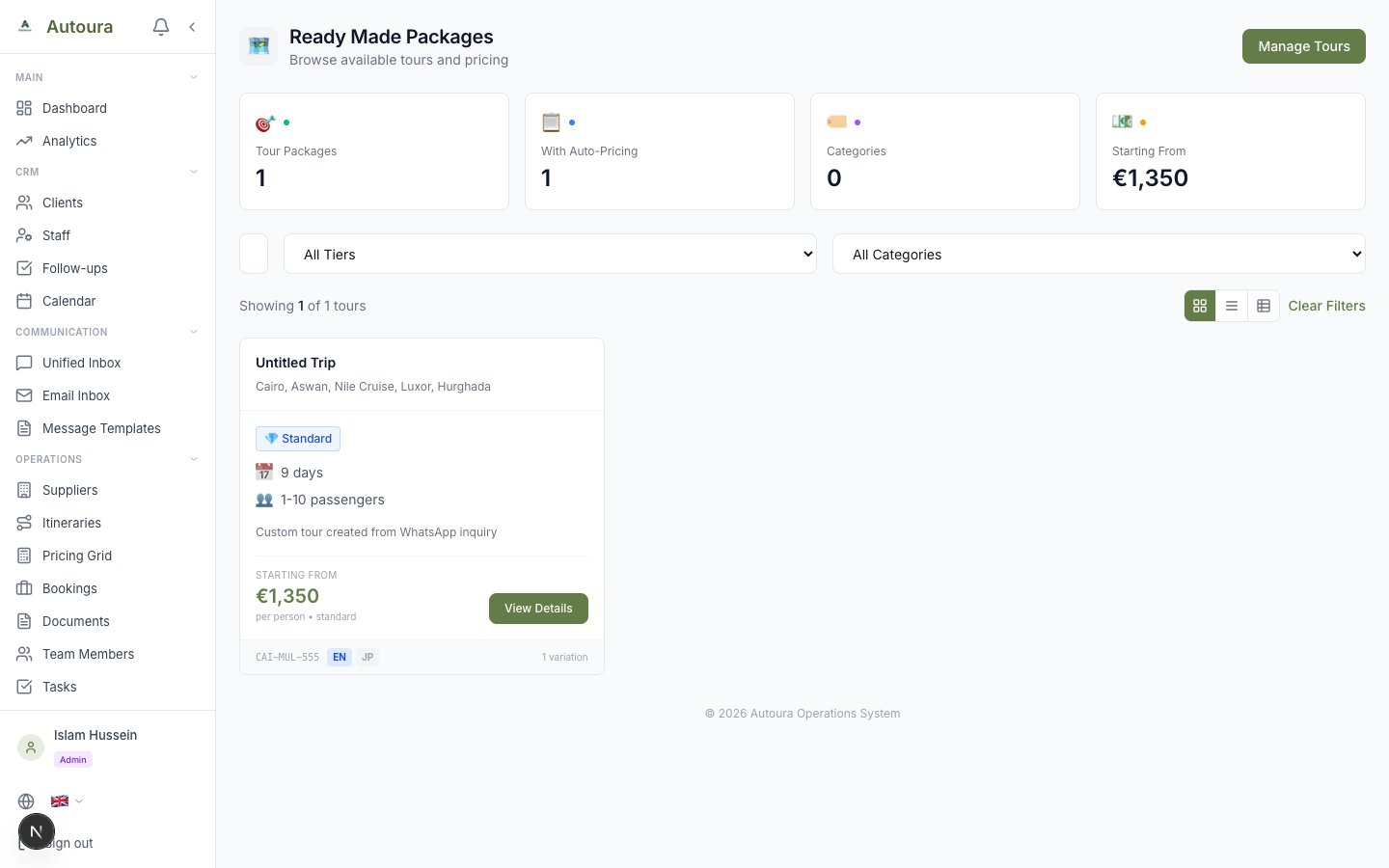
Task: Open notifications bell icon
Action: pos(161,27)
